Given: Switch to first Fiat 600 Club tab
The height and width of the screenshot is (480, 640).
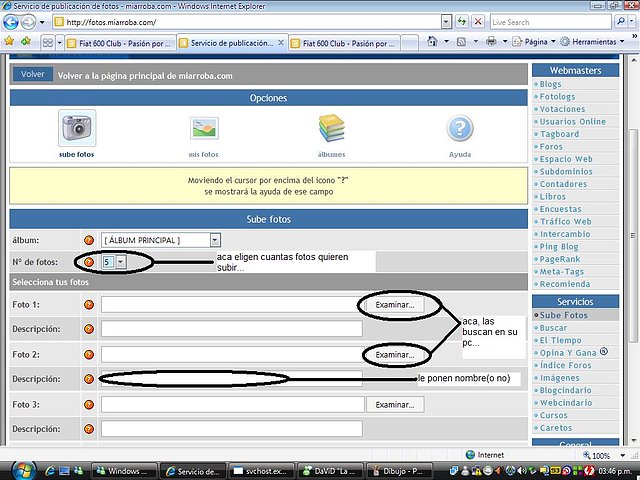Looking at the screenshot, I should pos(120,43).
